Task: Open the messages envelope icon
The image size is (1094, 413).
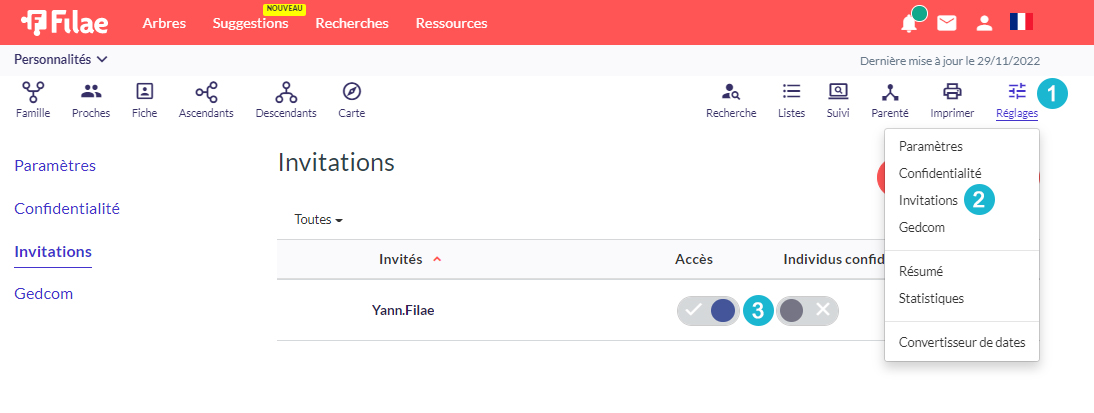Action: [x=947, y=23]
